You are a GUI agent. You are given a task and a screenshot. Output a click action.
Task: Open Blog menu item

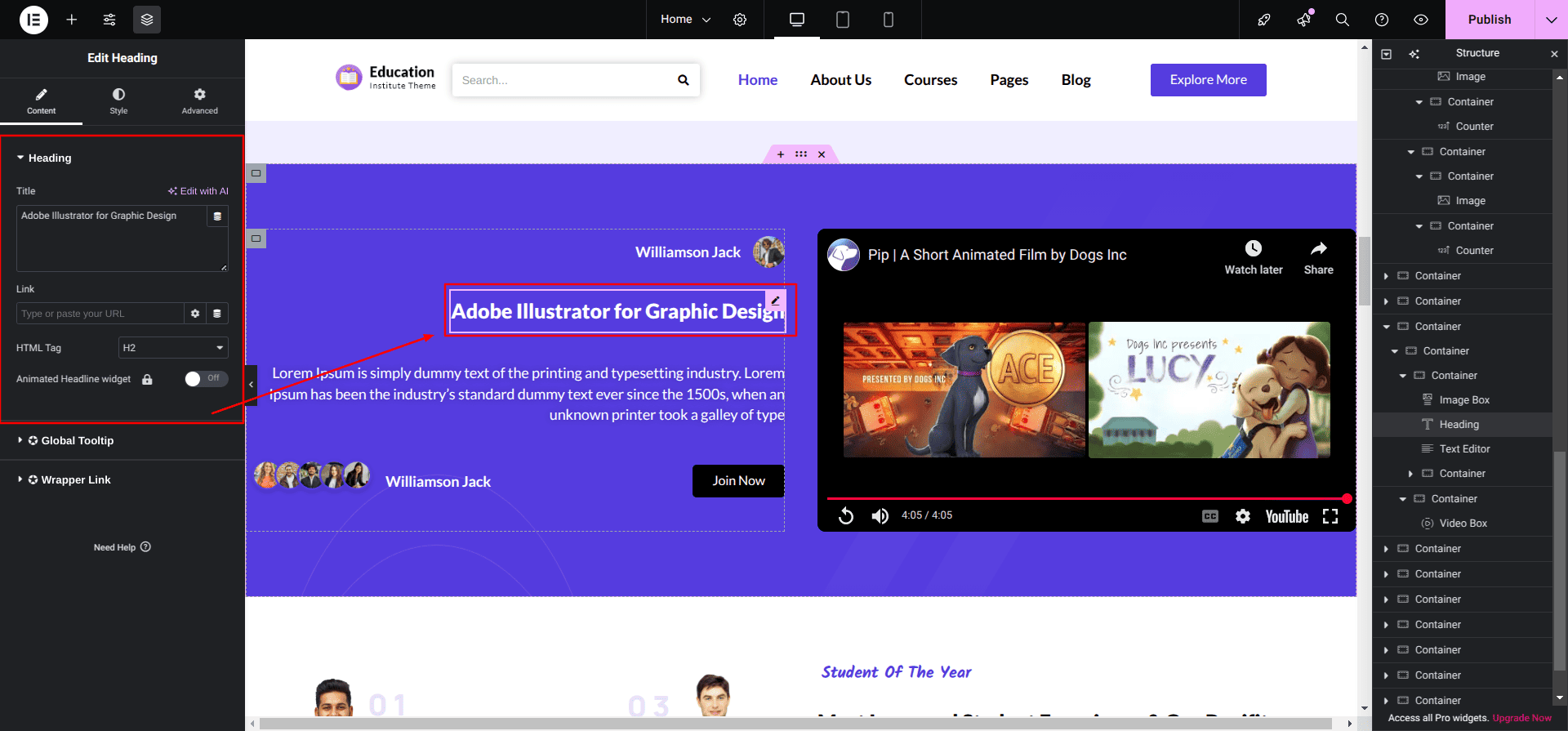[x=1076, y=80]
